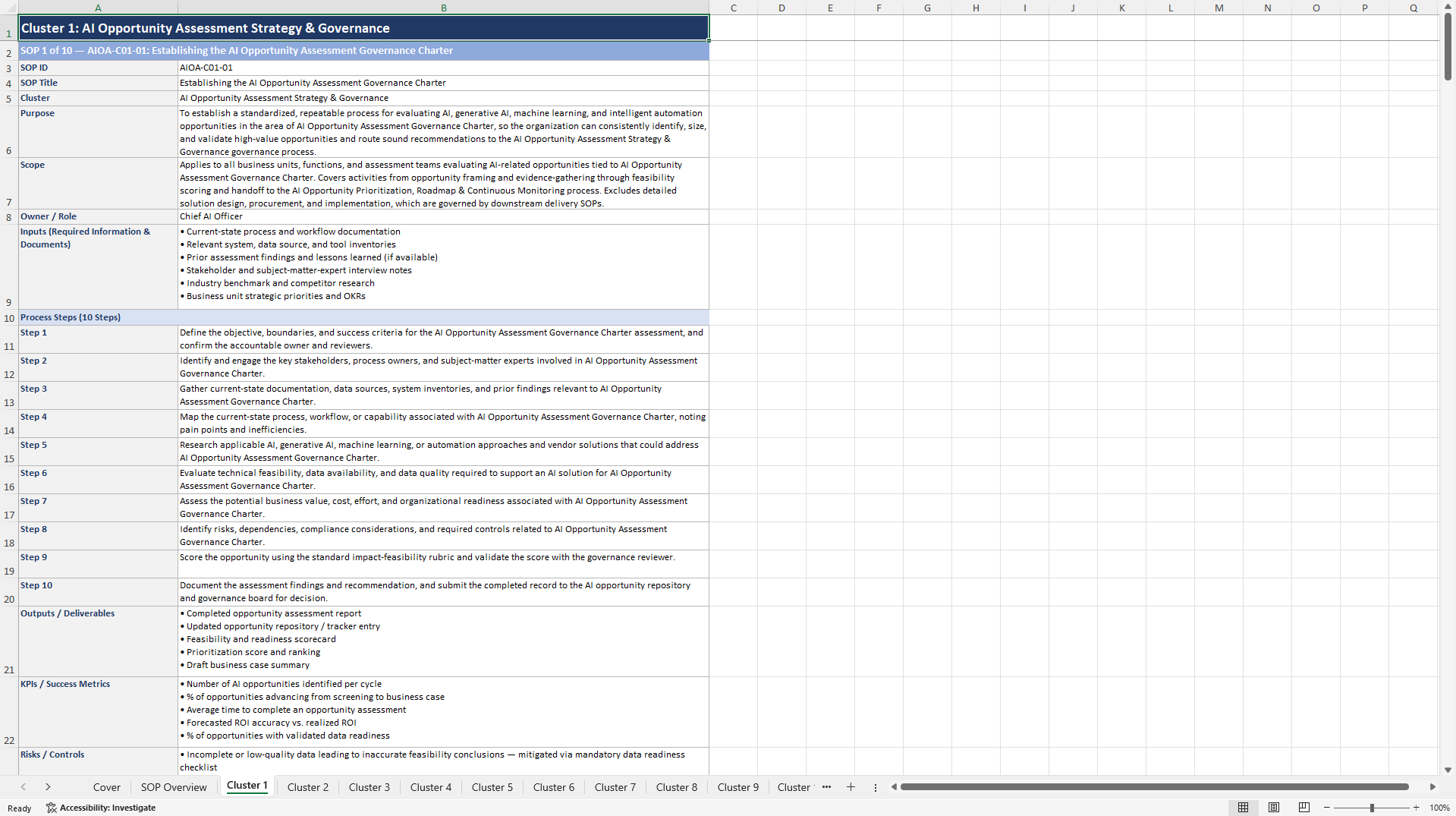This screenshot has width=1456, height=816.
Task: Switch to the Cluster 8 tab
Action: (x=677, y=787)
